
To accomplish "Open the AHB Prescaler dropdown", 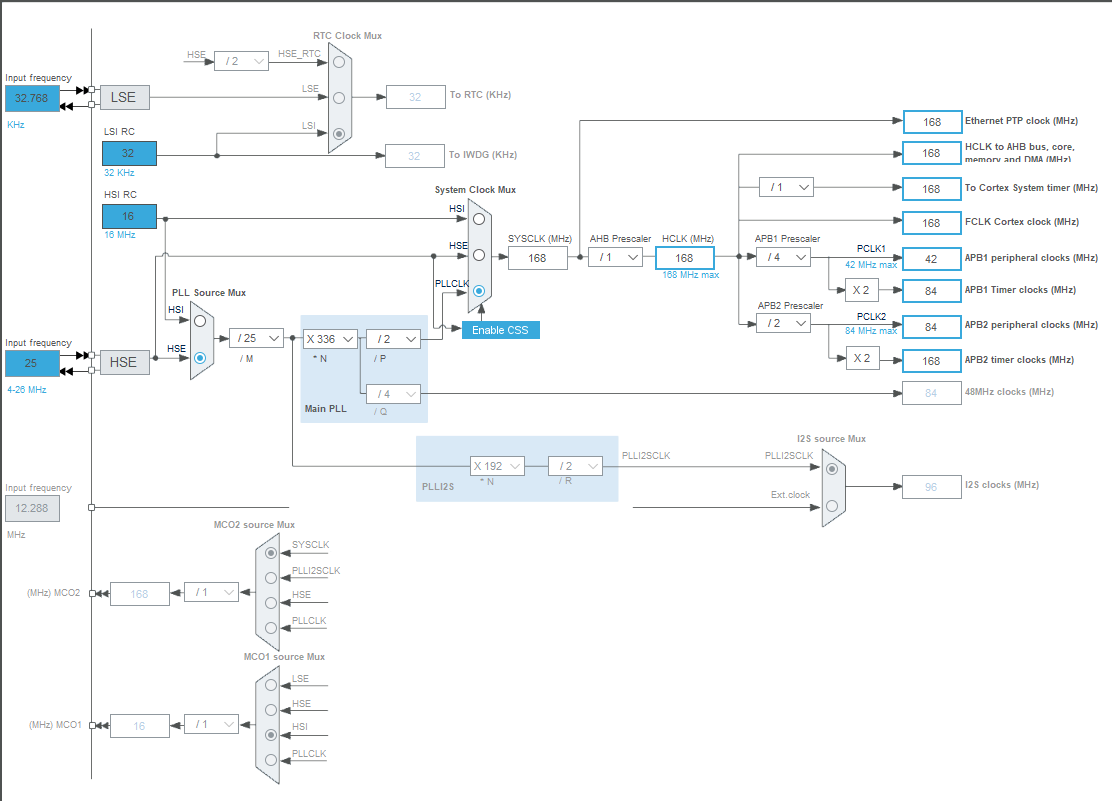I will point(617,257).
